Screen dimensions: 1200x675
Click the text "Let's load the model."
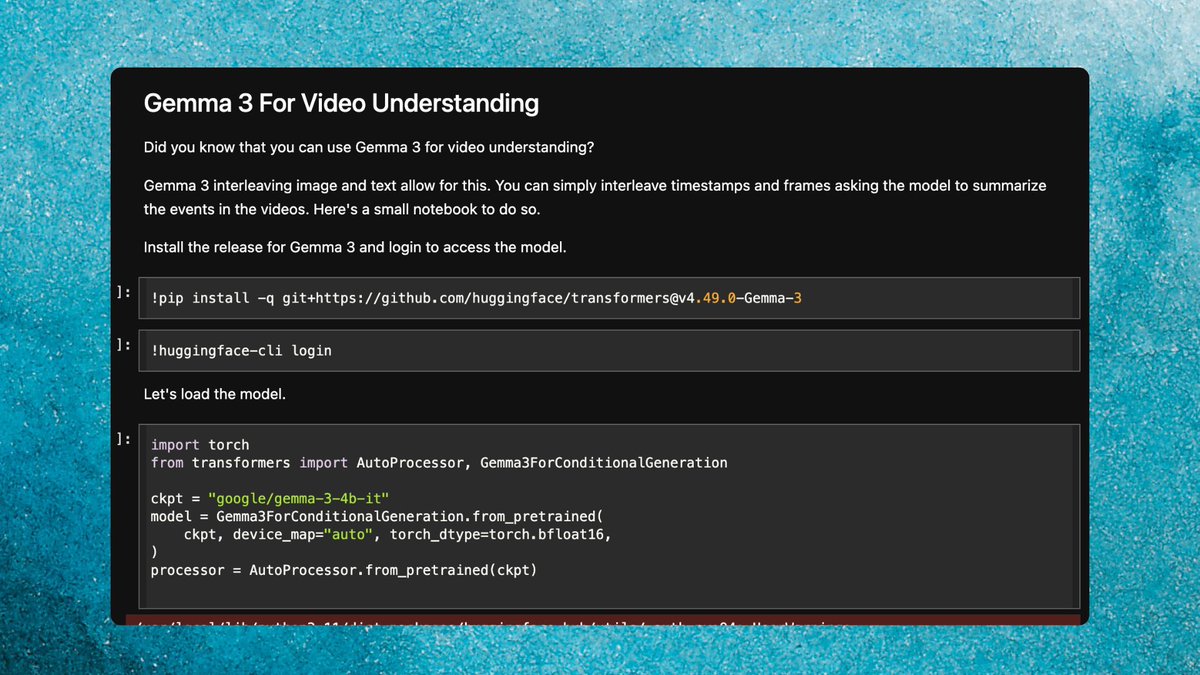[x=215, y=394]
